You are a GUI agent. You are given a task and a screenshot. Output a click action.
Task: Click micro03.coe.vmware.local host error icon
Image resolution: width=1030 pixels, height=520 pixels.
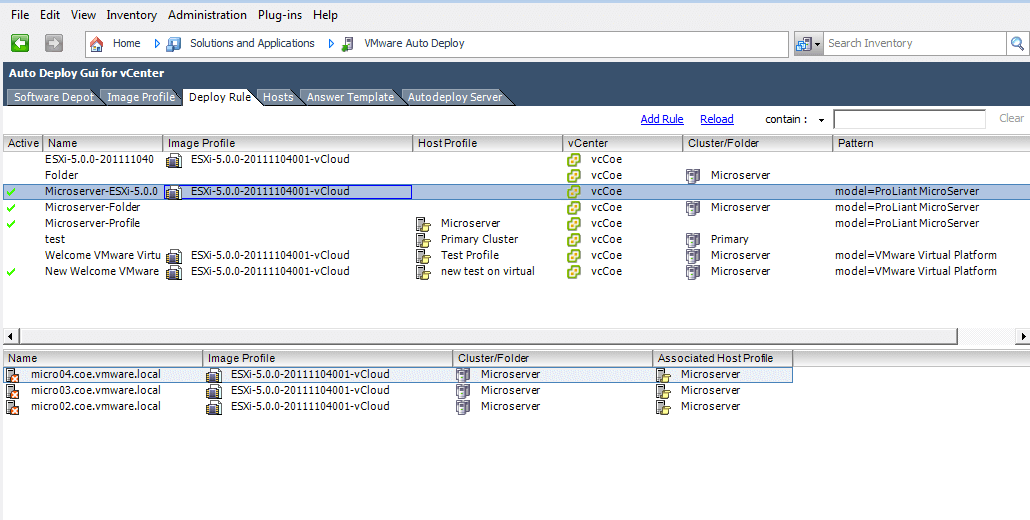point(12,391)
